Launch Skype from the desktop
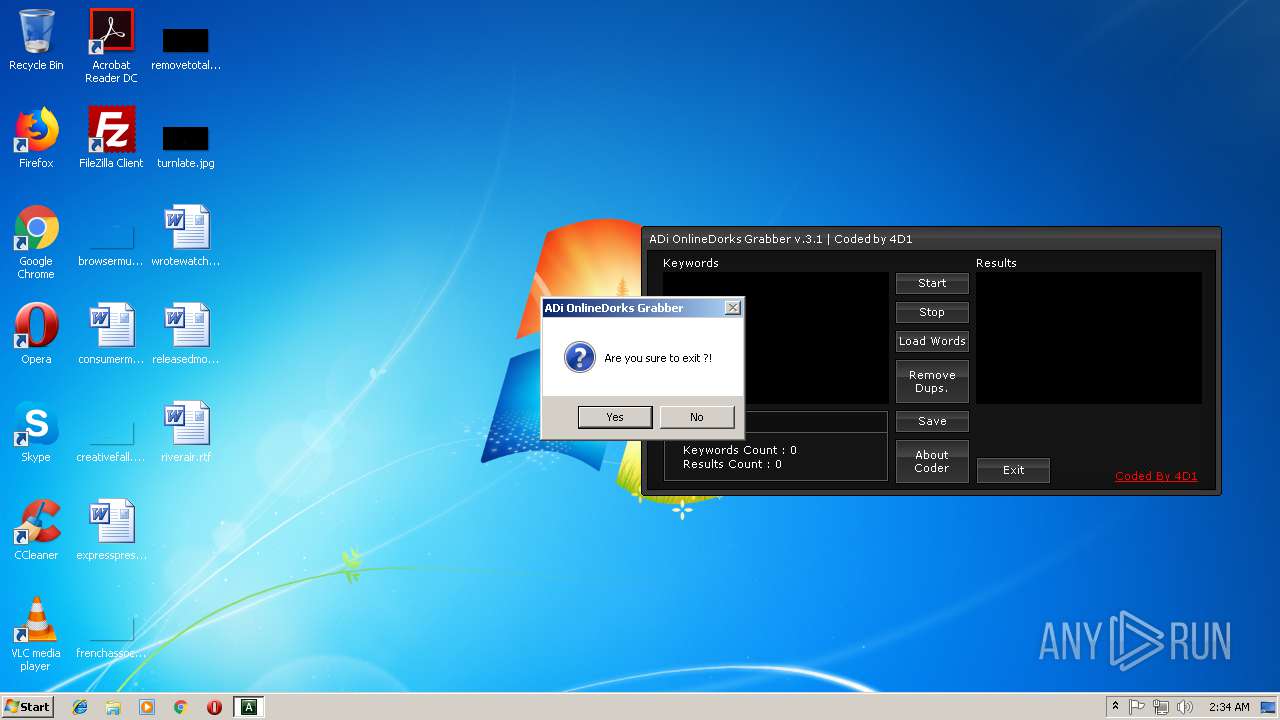This screenshot has width=1280, height=720. pos(36,432)
